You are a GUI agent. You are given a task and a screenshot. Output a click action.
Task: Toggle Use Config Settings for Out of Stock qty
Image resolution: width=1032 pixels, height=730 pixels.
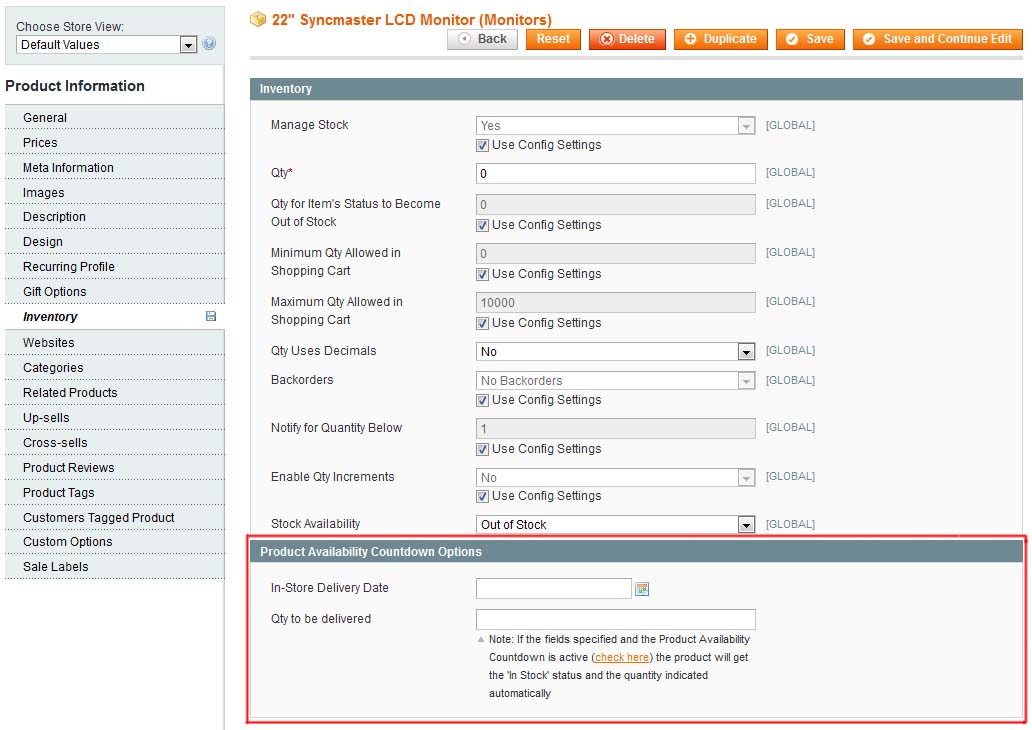coord(482,225)
